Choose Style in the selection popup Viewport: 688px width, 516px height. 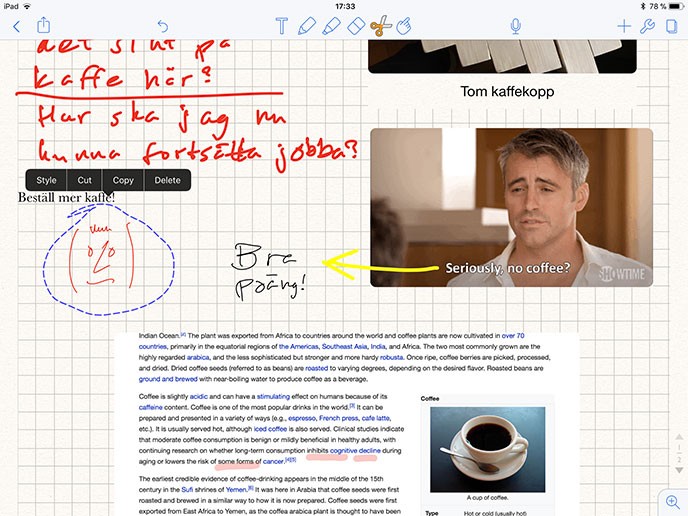[x=46, y=180]
